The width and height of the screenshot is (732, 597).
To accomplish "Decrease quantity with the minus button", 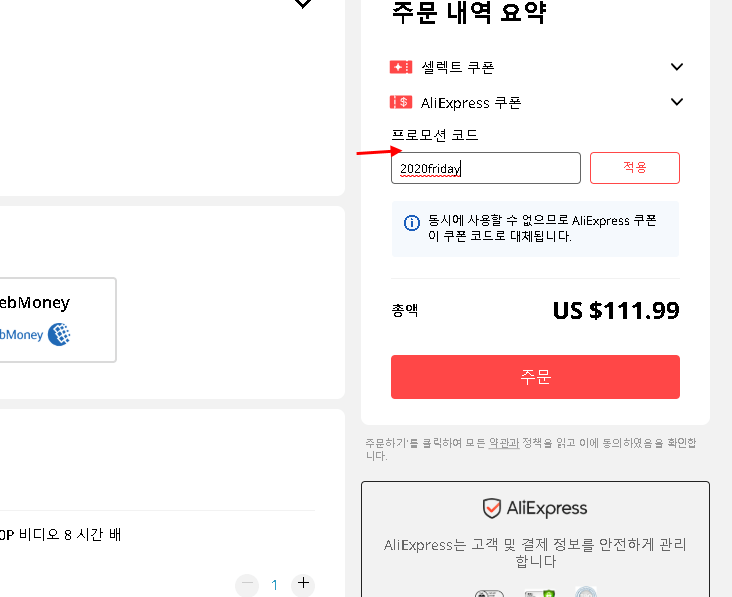I will click(x=247, y=584).
